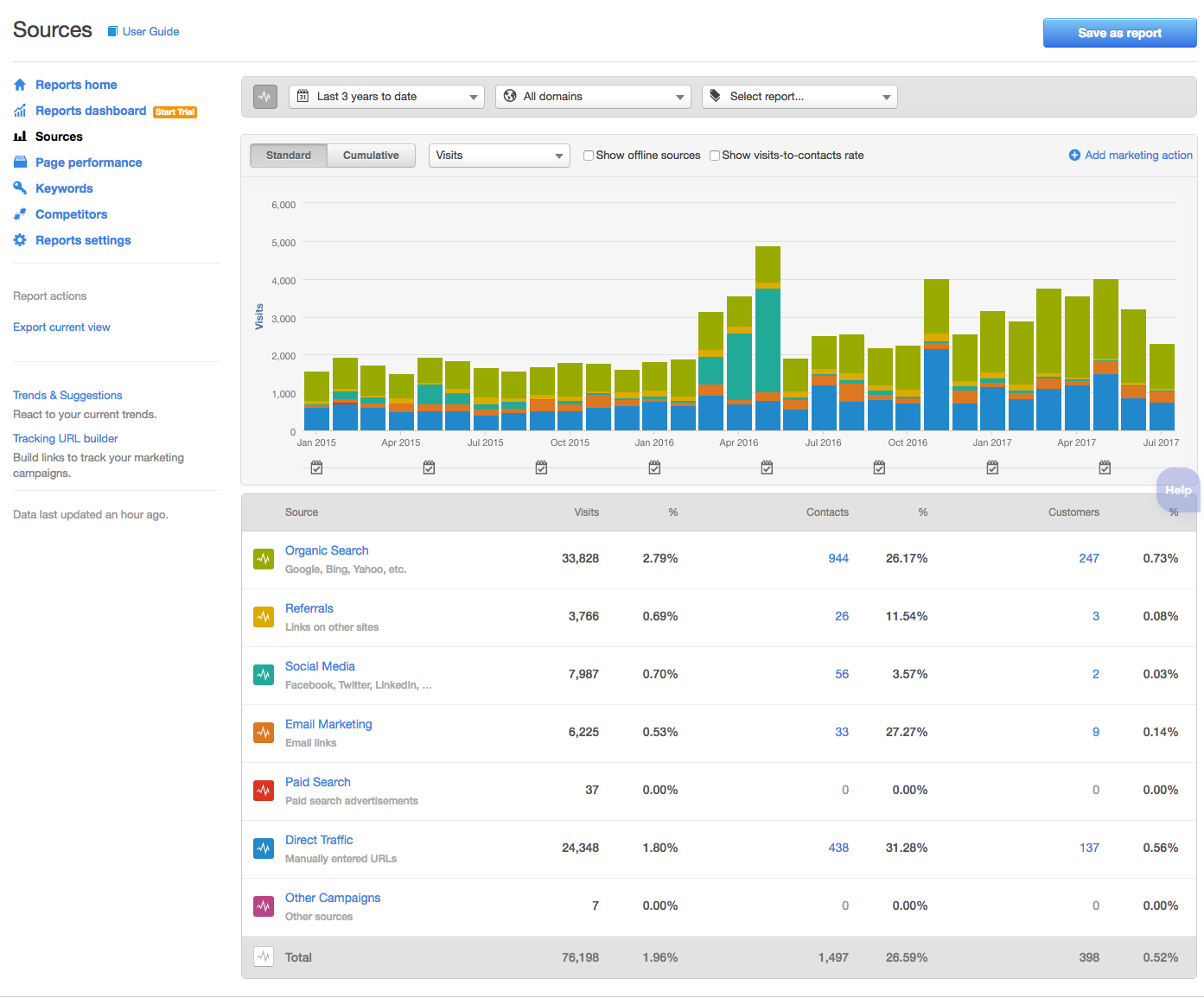Click the Competitors icon

click(x=20, y=214)
